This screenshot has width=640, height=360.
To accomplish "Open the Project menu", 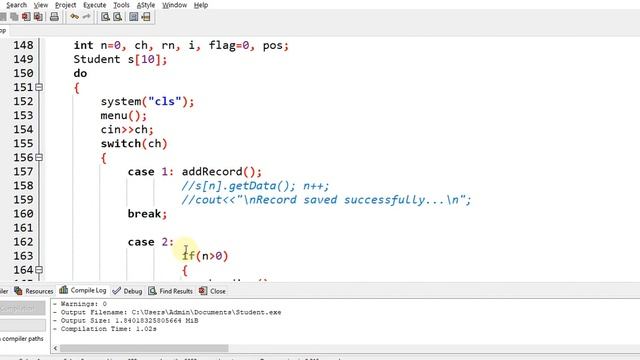I will 65,5.
